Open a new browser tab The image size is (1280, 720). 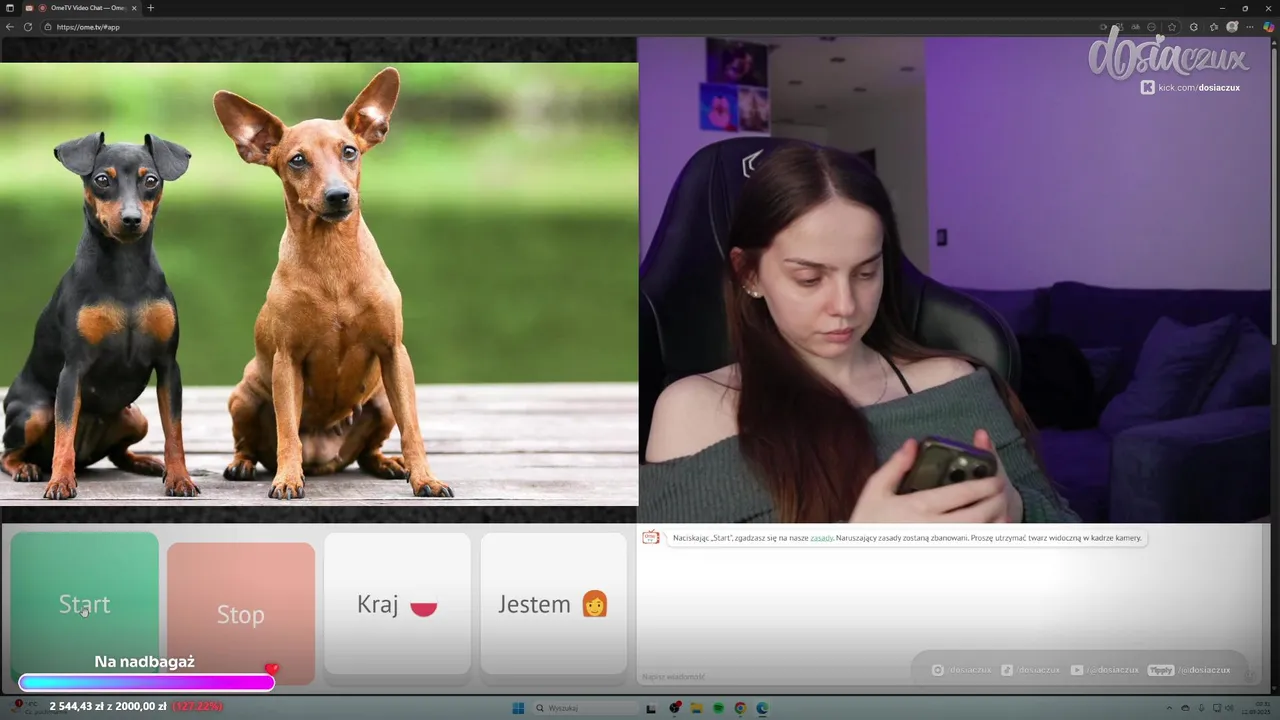pos(151,8)
